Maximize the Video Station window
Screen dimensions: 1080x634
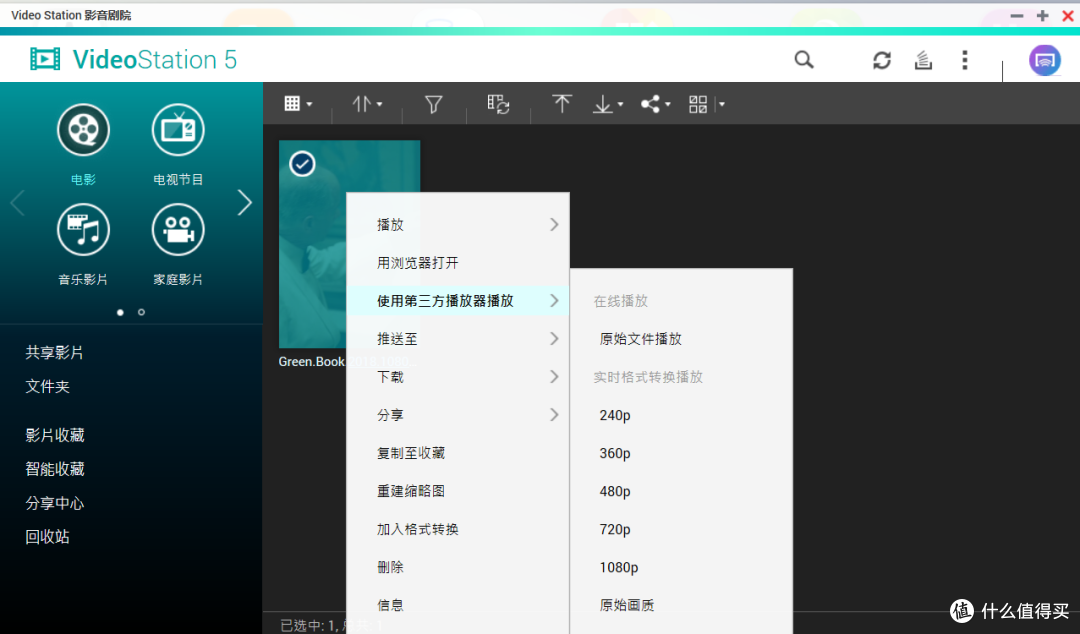click(1042, 15)
